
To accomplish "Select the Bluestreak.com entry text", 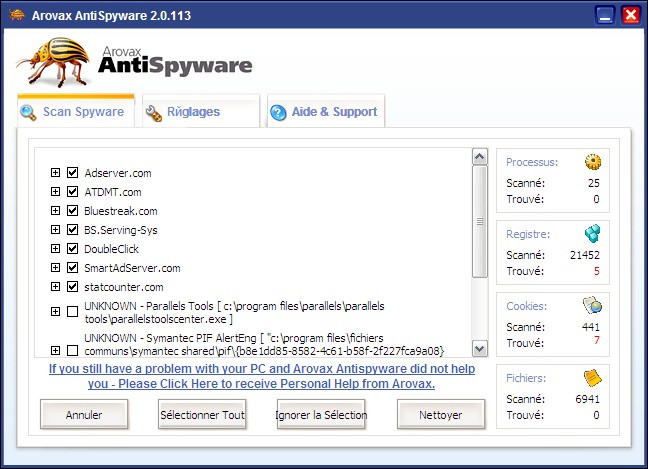I will [121, 211].
